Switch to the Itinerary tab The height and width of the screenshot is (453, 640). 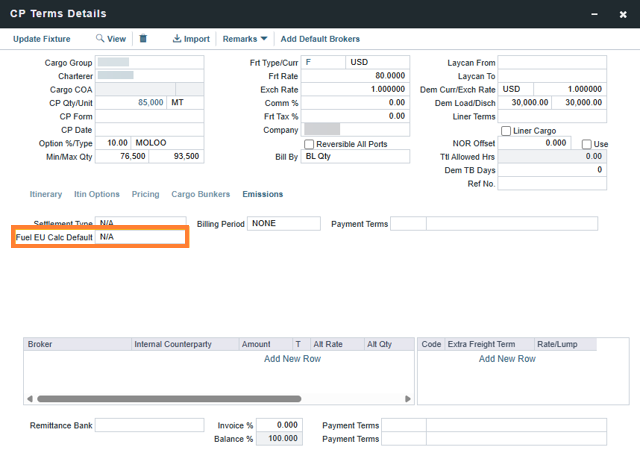[x=46, y=194]
